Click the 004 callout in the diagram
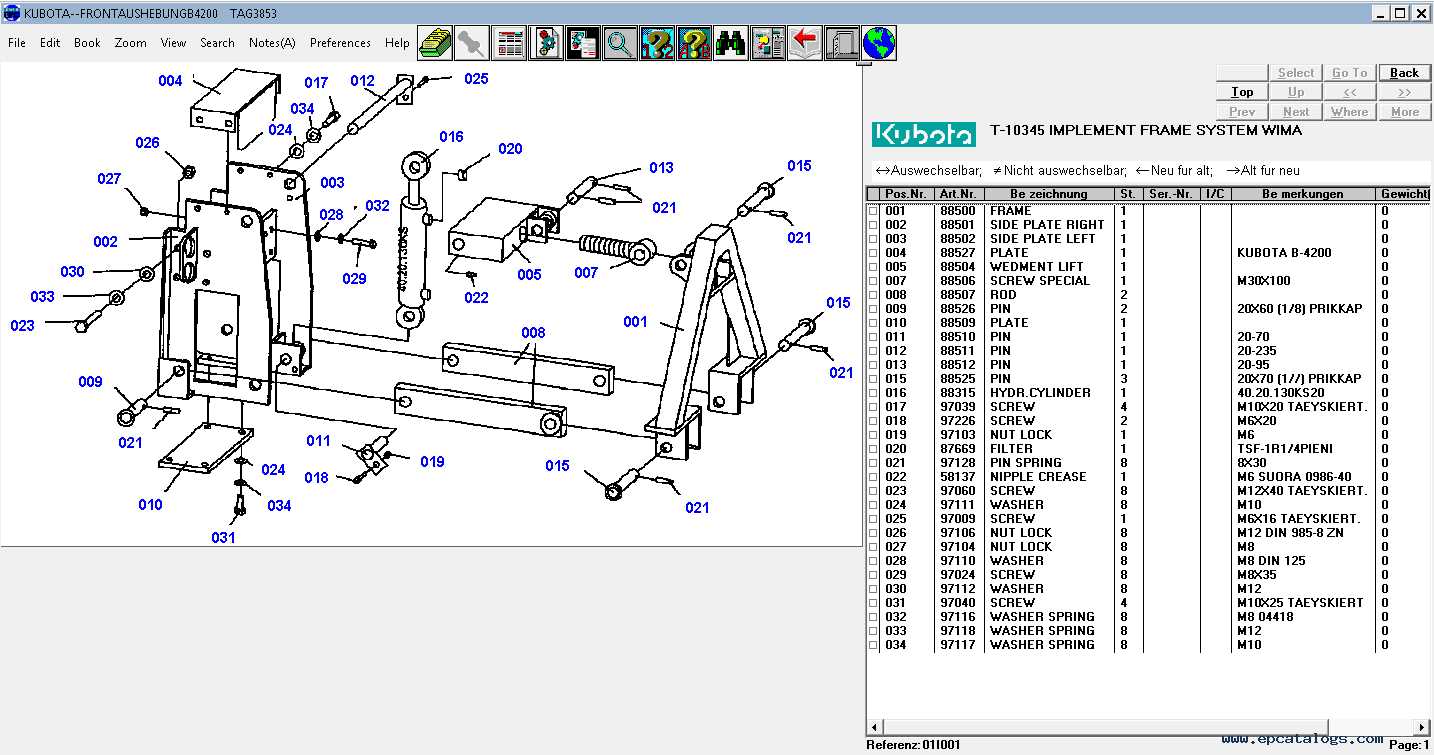 pyautogui.click(x=170, y=81)
